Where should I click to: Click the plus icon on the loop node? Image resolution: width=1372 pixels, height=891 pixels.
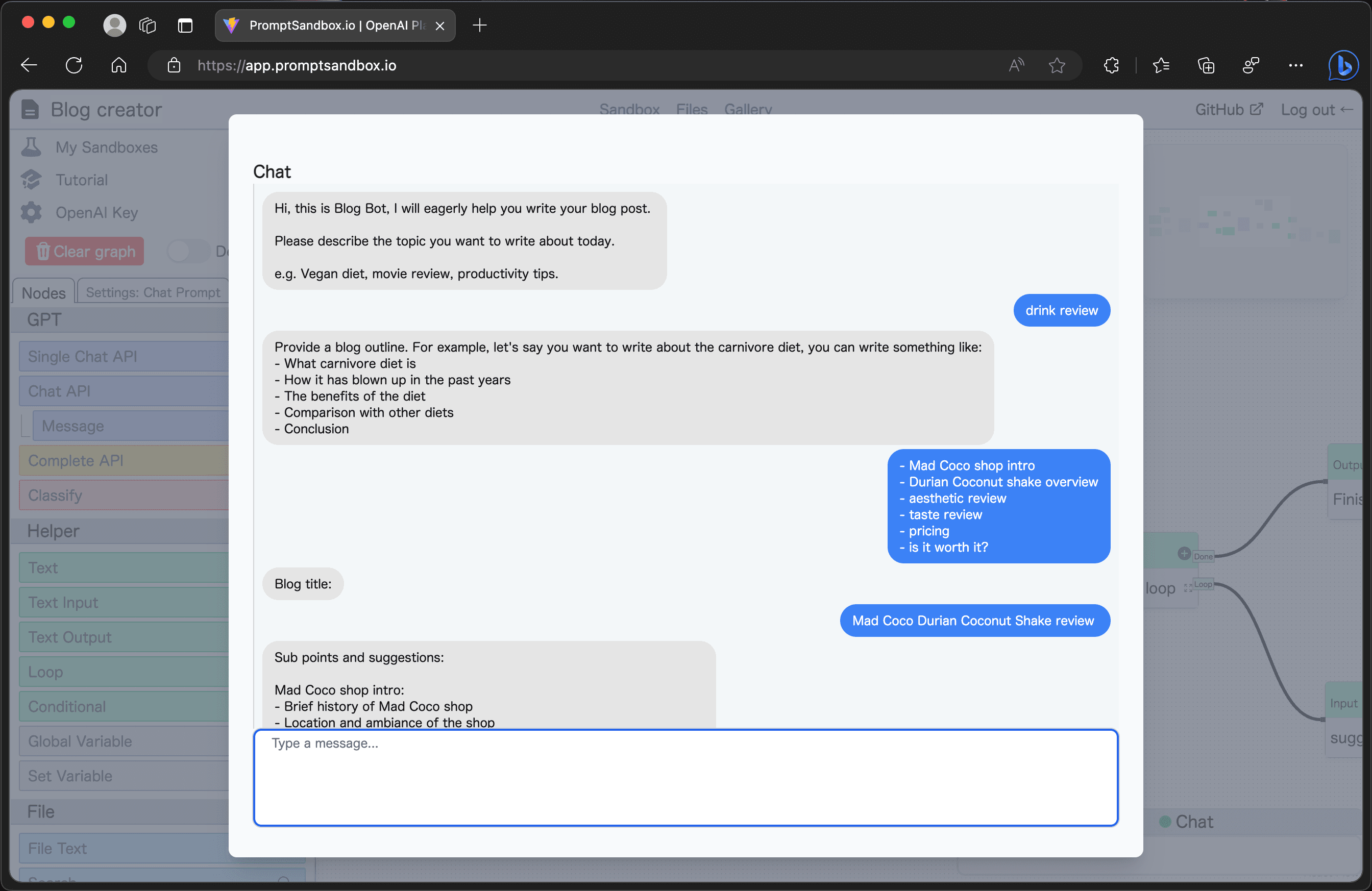pyautogui.click(x=1184, y=553)
